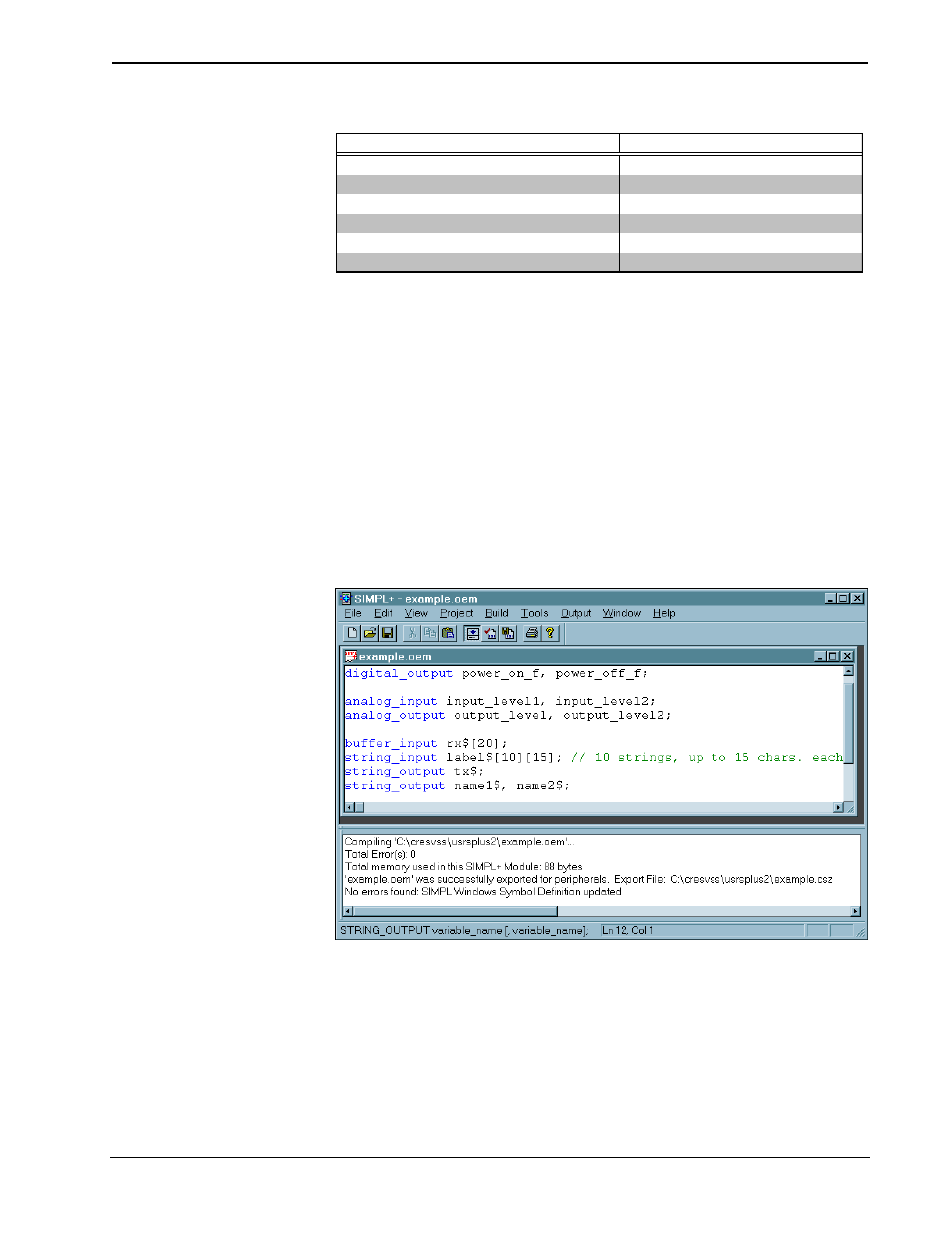The width and height of the screenshot is (952, 1233).
Task: Minimize the SIMPL+ main window
Action: pos(831,598)
